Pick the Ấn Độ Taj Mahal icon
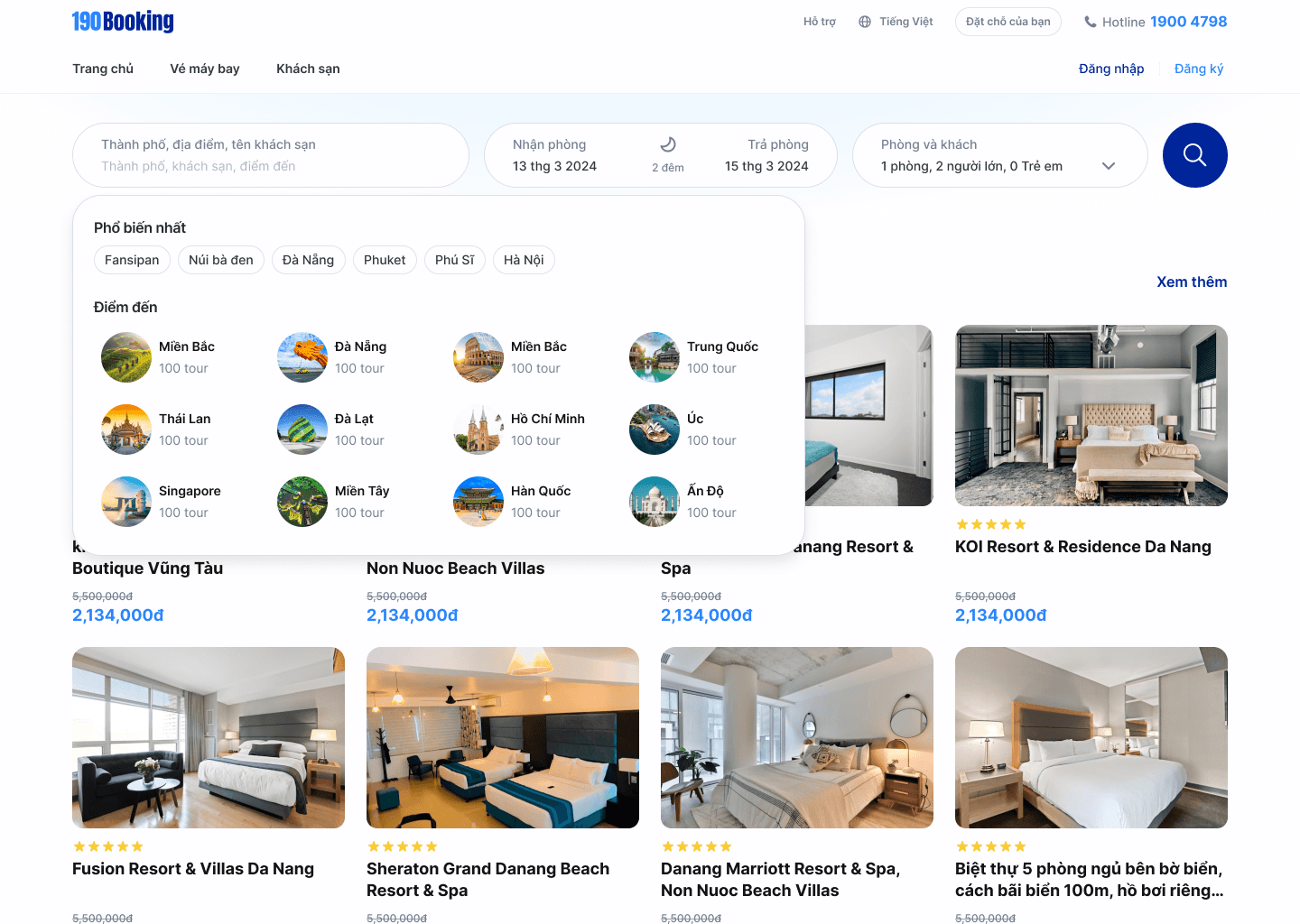1300x924 pixels. tap(655, 502)
